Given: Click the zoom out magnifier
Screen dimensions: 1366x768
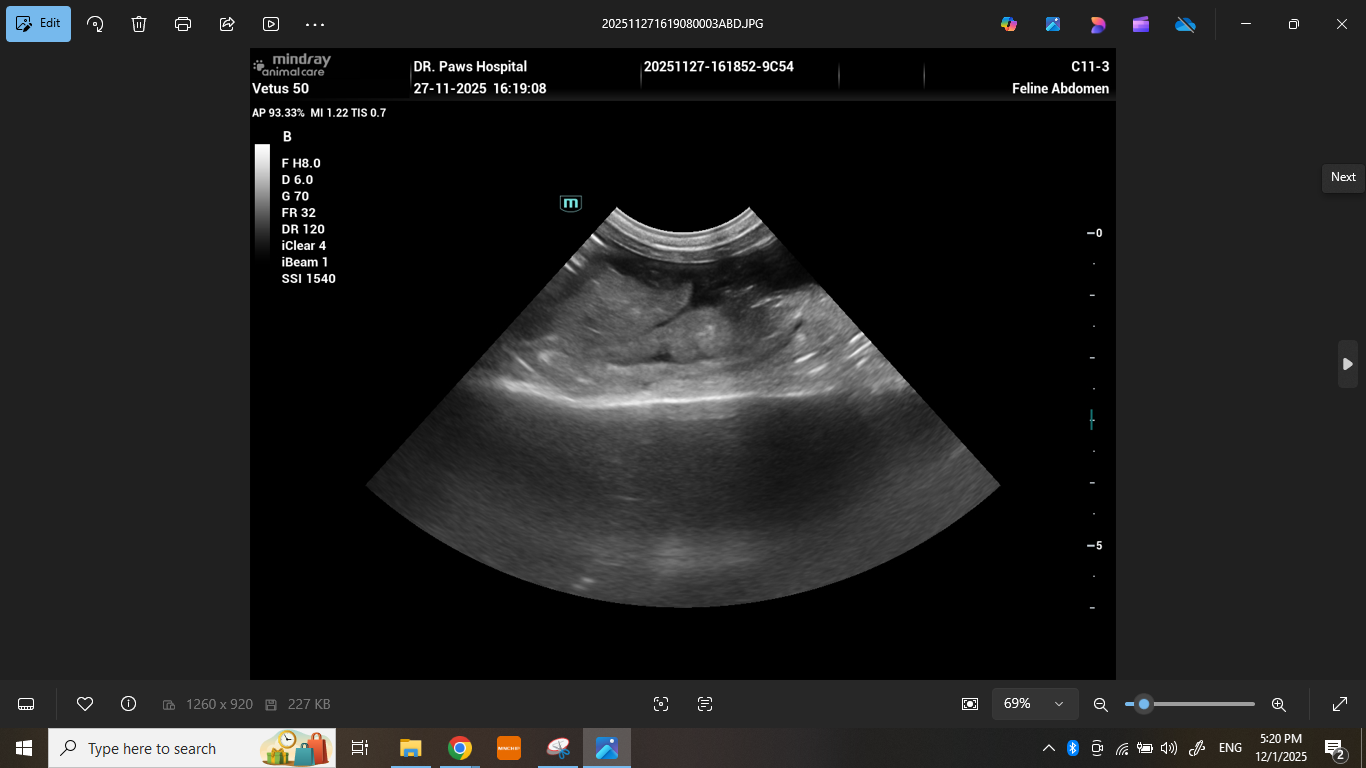Looking at the screenshot, I should pyautogui.click(x=1101, y=704).
